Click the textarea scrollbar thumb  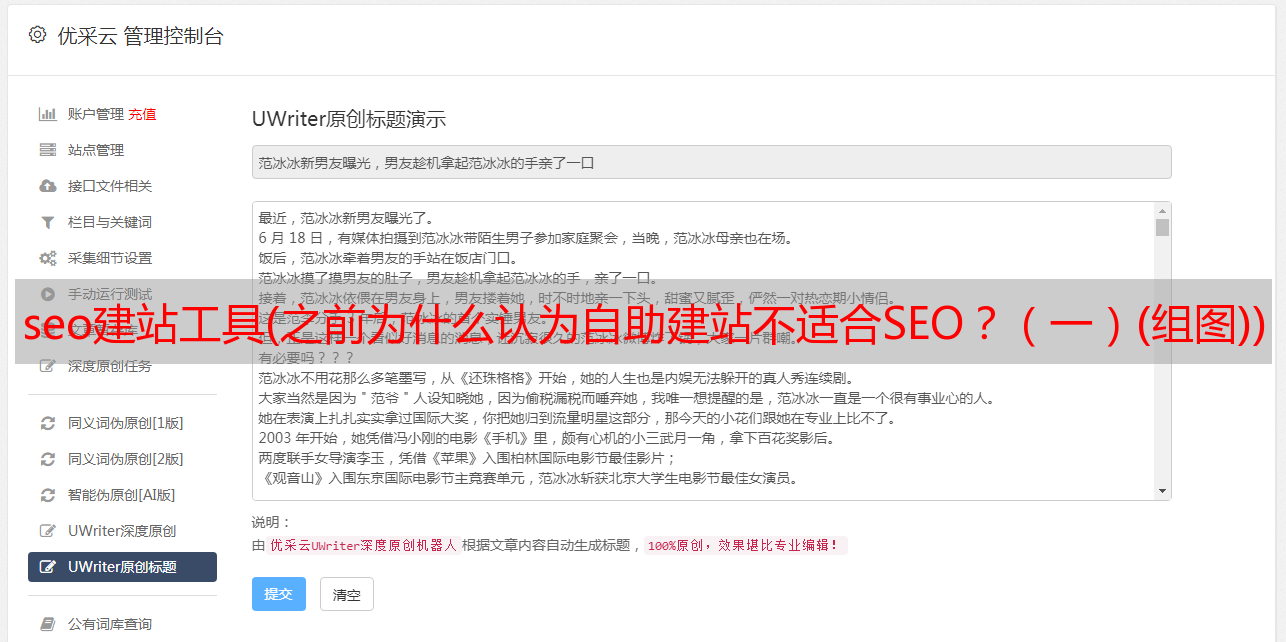[x=1162, y=228]
